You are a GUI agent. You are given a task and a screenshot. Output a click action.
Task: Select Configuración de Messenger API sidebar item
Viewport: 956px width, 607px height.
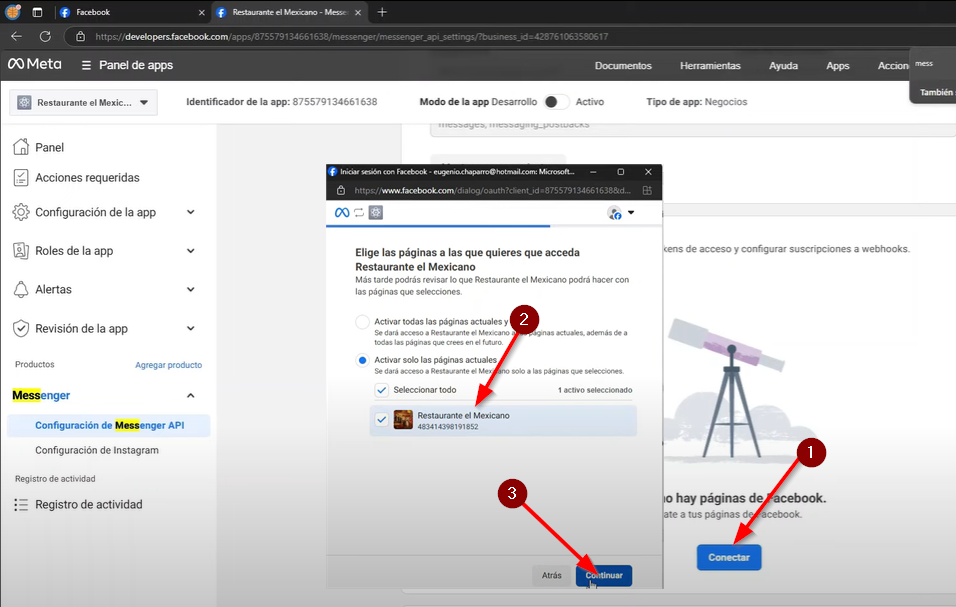point(109,425)
